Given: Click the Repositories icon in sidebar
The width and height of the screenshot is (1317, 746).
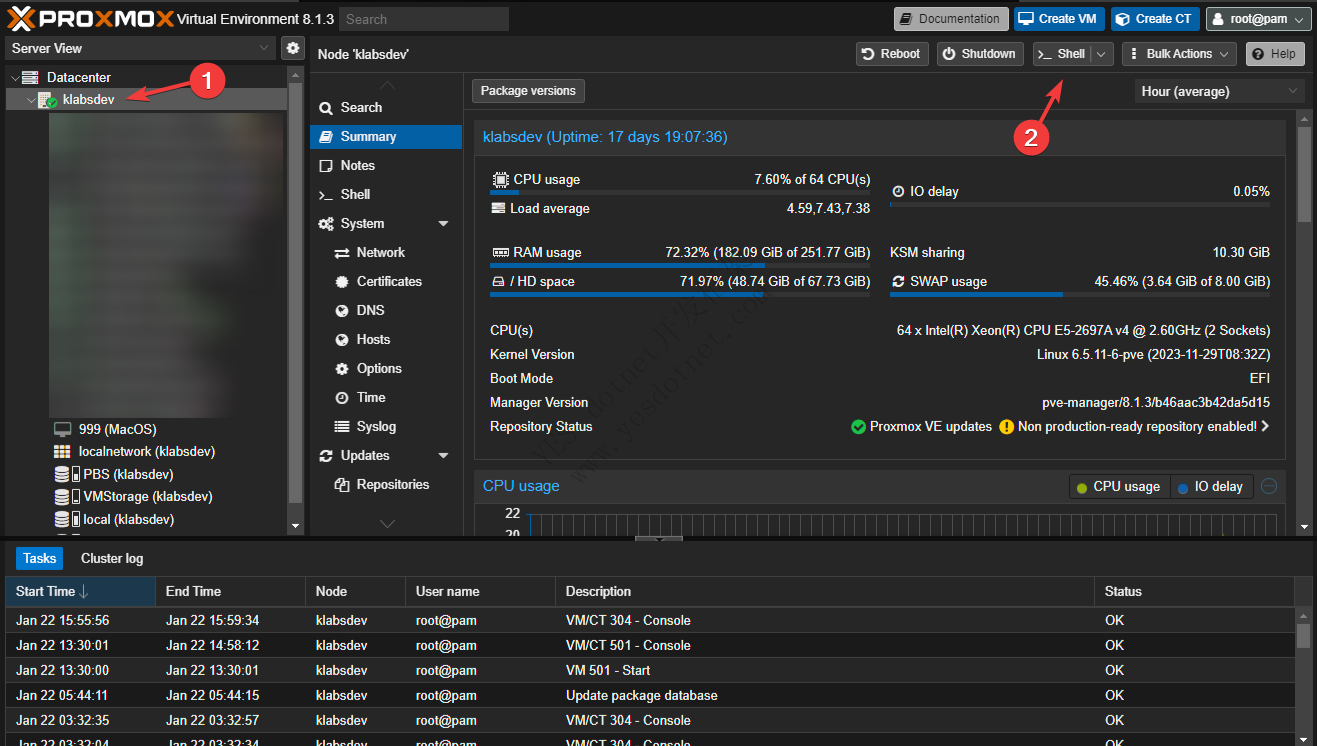Looking at the screenshot, I should click(342, 485).
